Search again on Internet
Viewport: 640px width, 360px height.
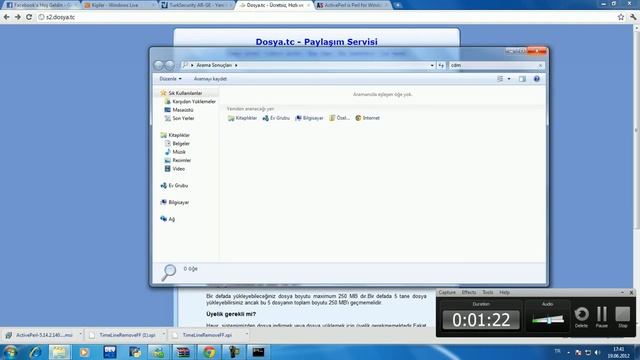click(x=367, y=118)
